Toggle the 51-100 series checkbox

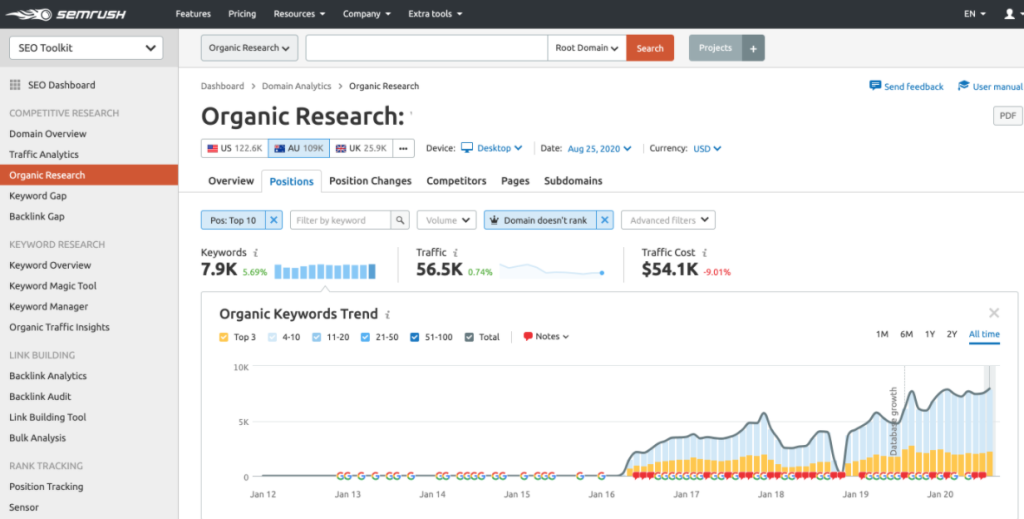pos(415,338)
